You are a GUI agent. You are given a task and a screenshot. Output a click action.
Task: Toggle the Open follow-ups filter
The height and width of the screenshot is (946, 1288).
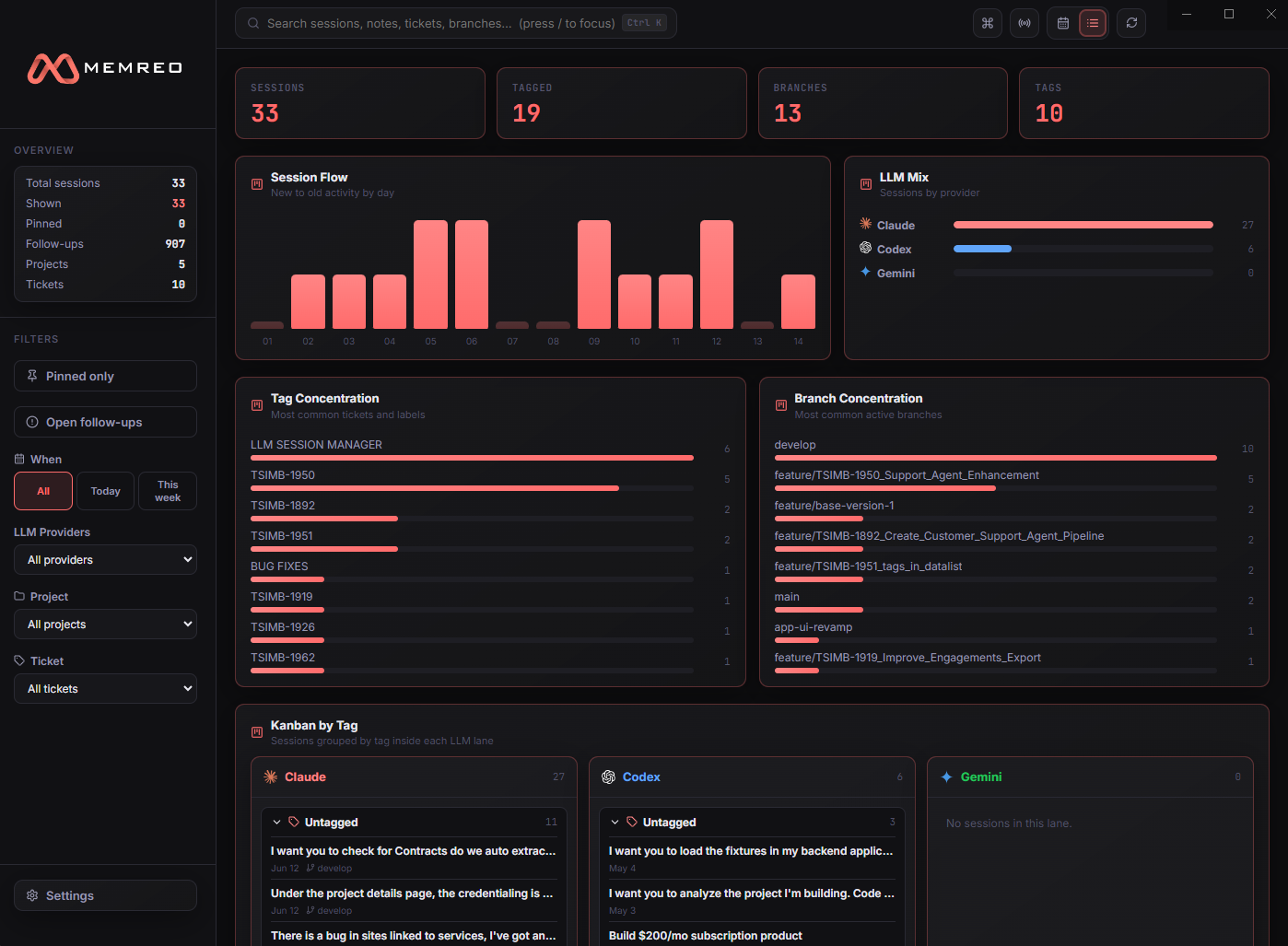coord(105,422)
